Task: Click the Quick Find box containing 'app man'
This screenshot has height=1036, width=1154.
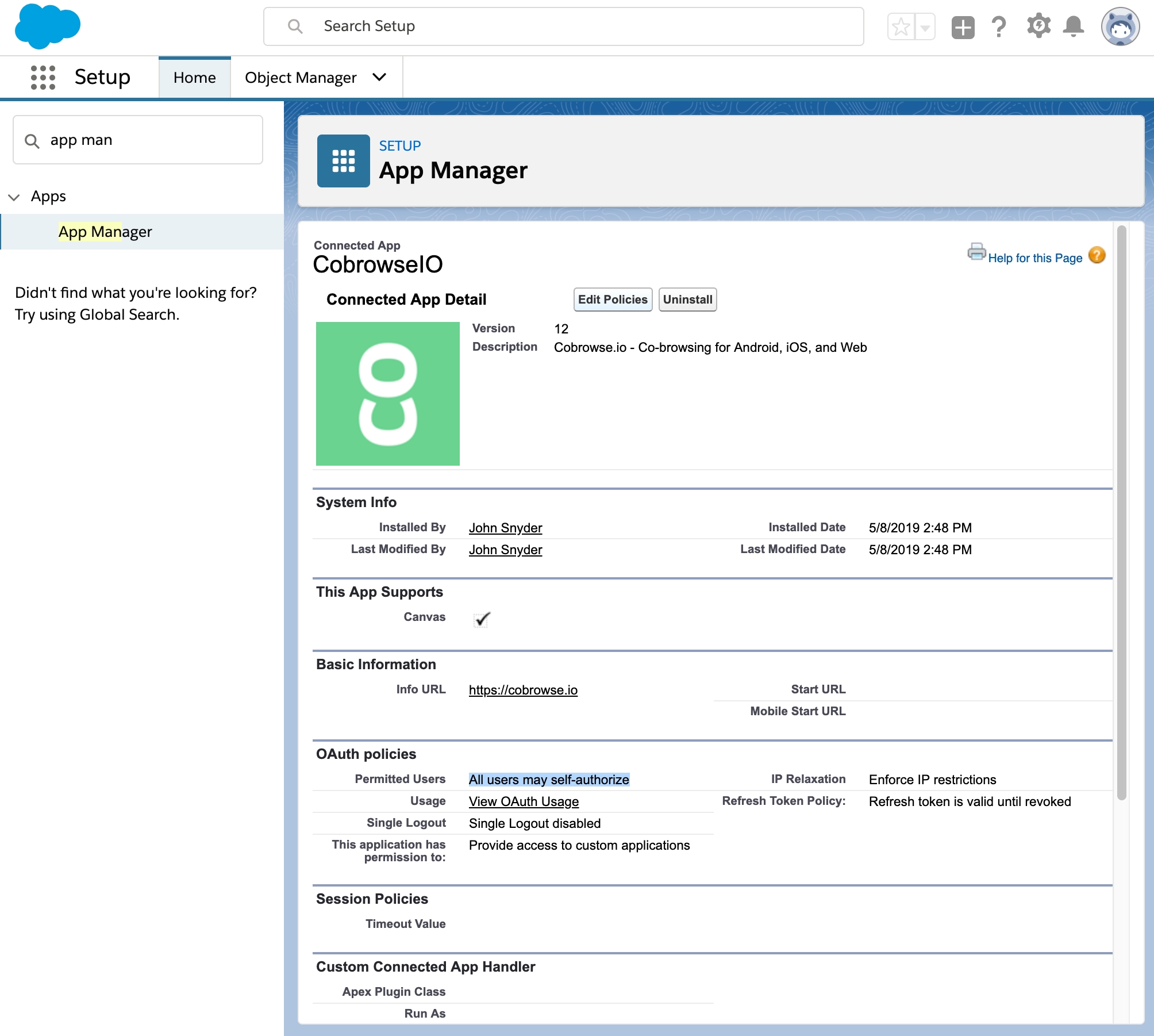Action: tap(138, 140)
